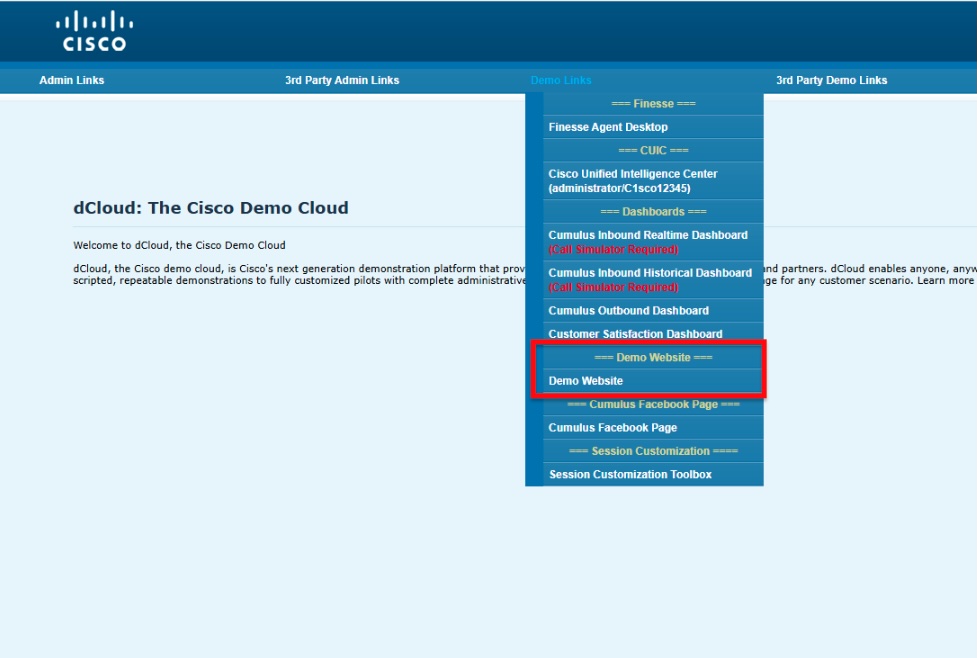The height and width of the screenshot is (658, 977).
Task: Click the '=== Session Customization ====' header
Action: click(x=653, y=451)
